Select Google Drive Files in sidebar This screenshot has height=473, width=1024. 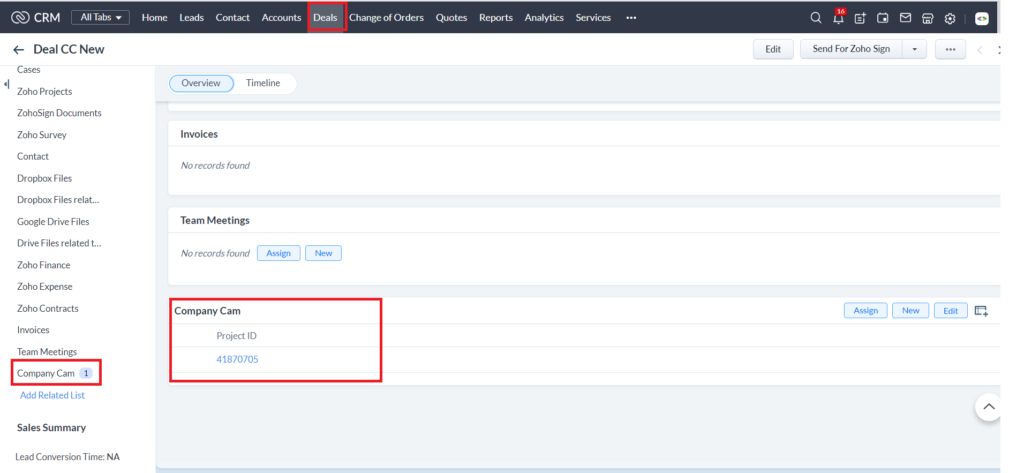(x=53, y=221)
